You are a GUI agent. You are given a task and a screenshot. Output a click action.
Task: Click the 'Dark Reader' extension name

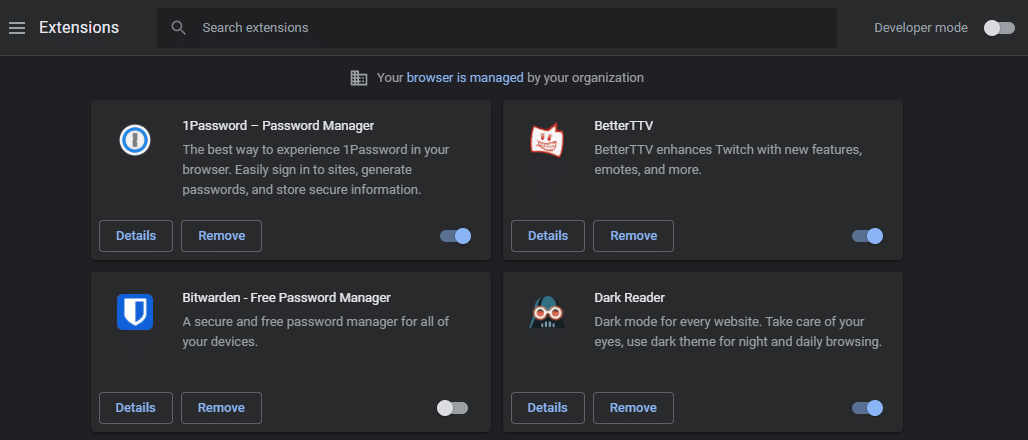pyautogui.click(x=629, y=298)
